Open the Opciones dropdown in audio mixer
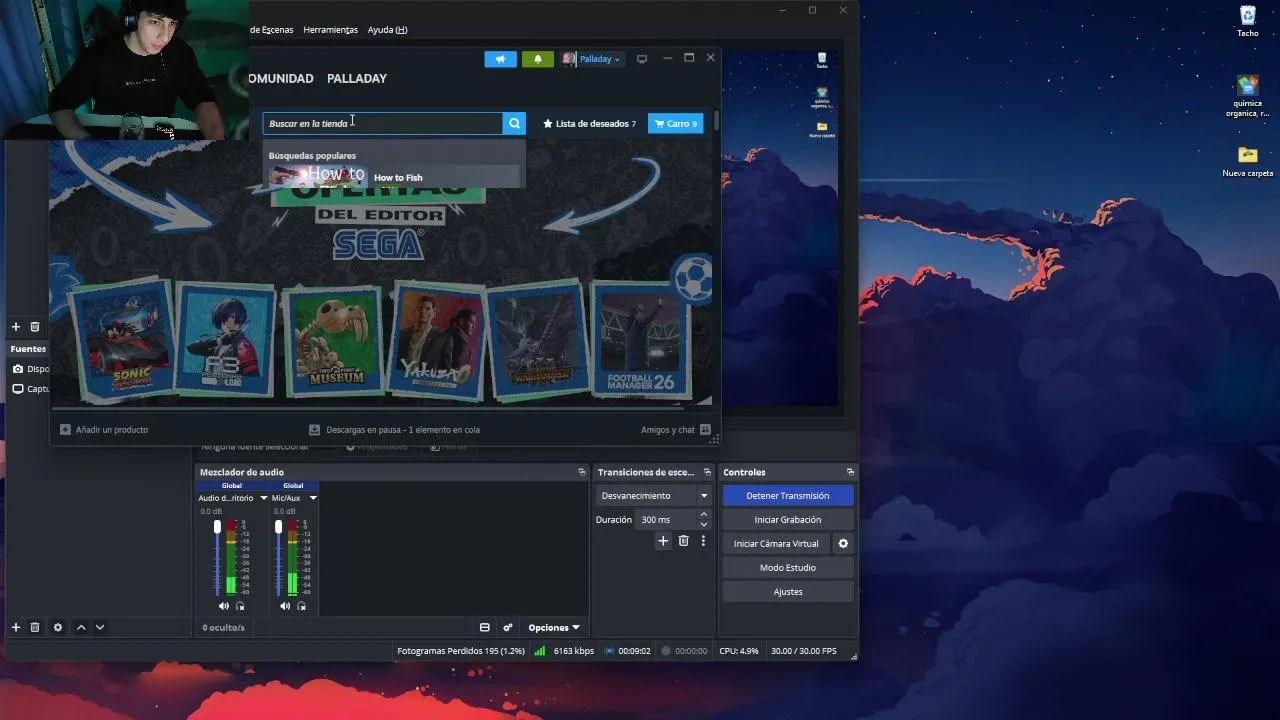The height and width of the screenshot is (720, 1280). click(x=554, y=628)
